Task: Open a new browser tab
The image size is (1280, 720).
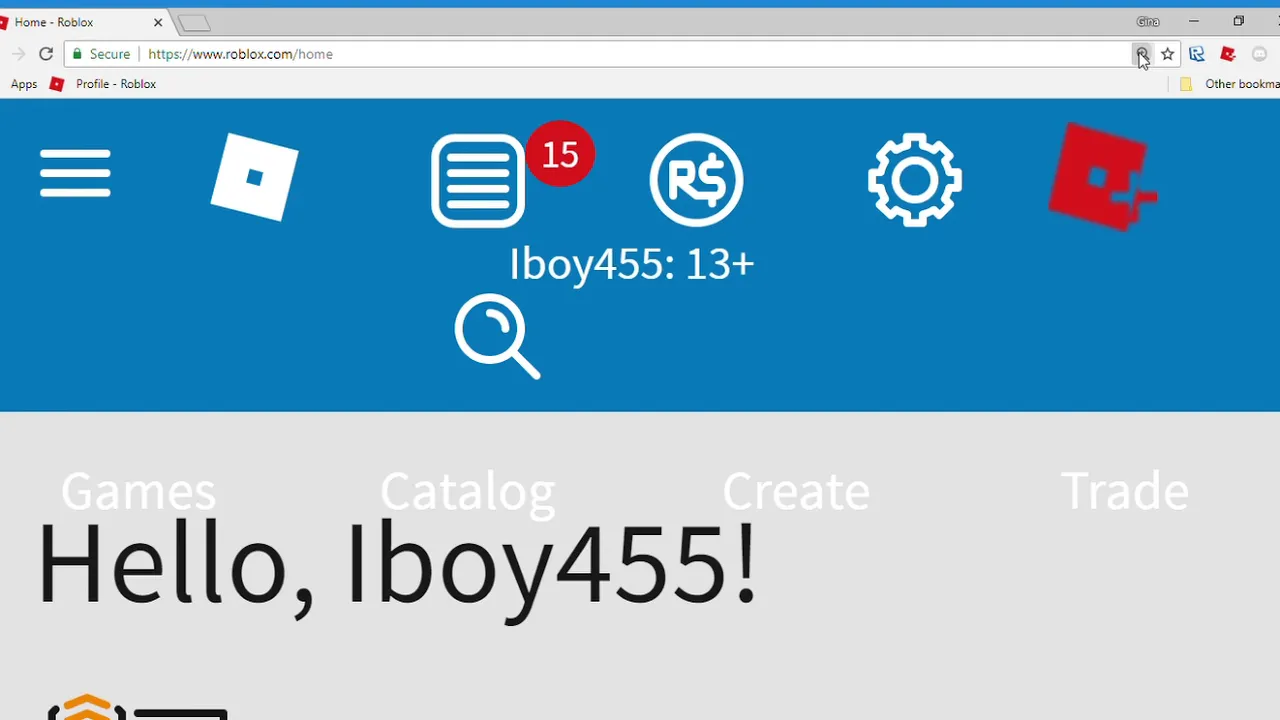Action: click(x=195, y=23)
